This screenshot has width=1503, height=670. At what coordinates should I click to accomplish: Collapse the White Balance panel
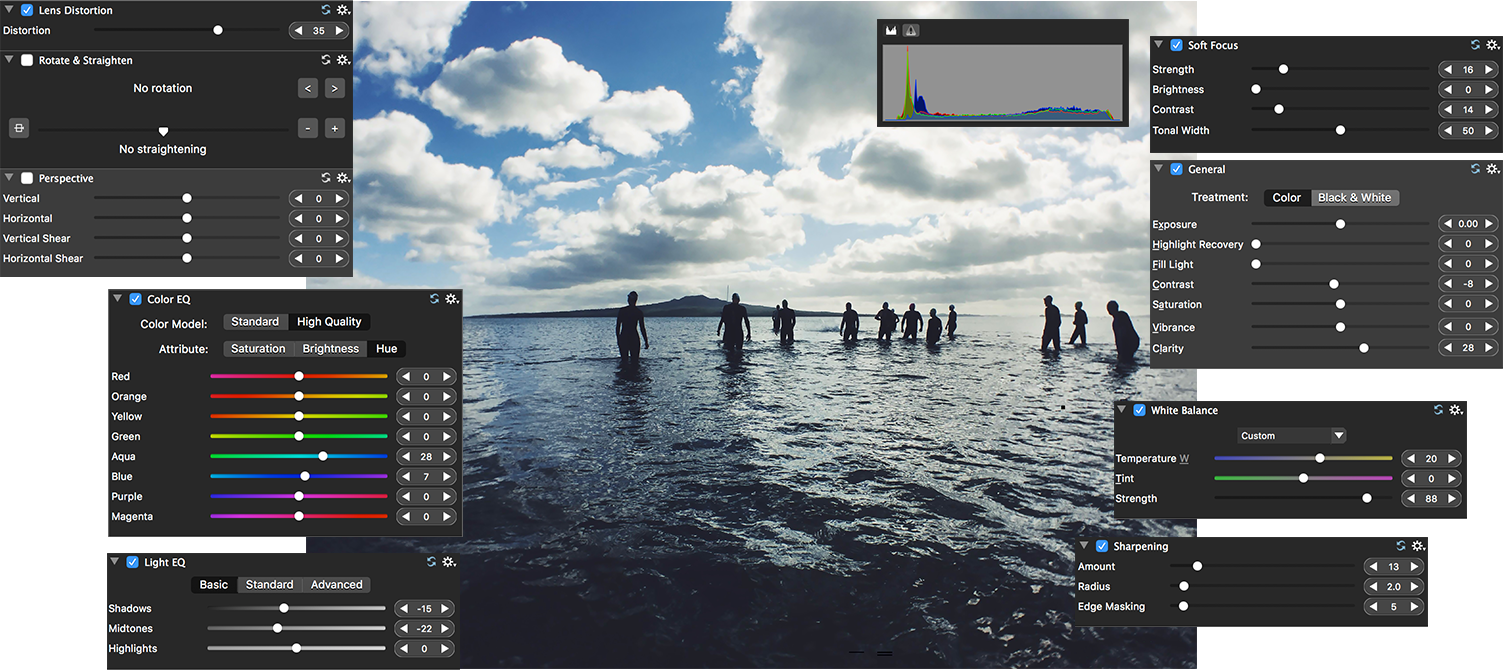click(1121, 410)
